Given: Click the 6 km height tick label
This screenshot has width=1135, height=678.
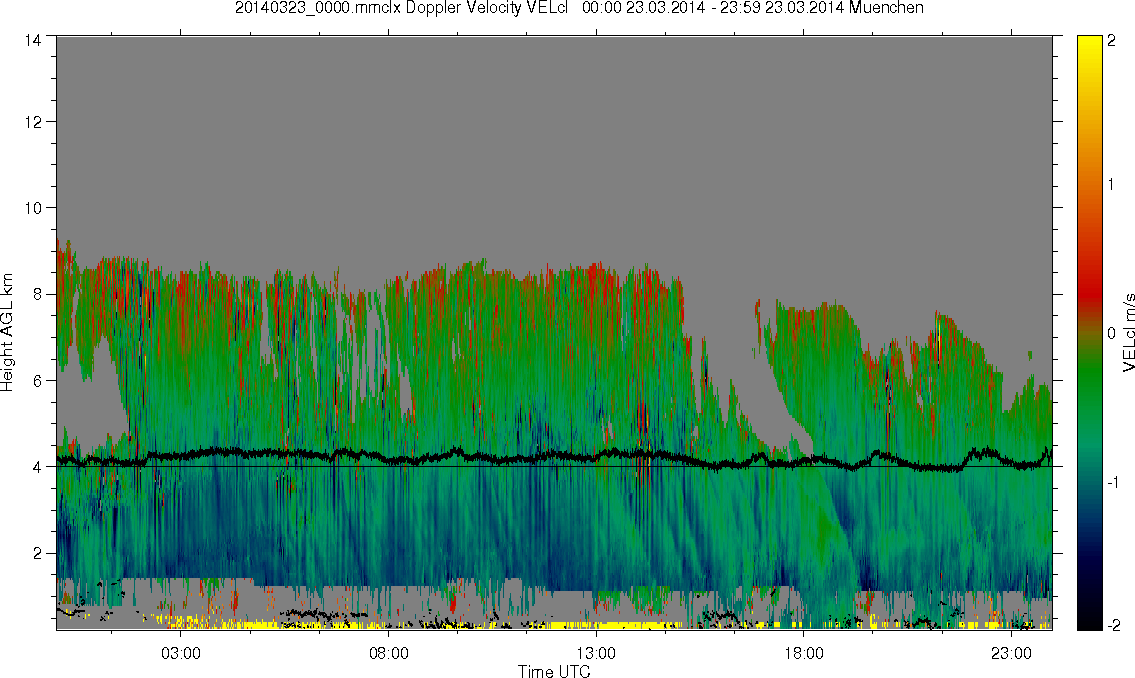Looking at the screenshot, I should [37, 381].
